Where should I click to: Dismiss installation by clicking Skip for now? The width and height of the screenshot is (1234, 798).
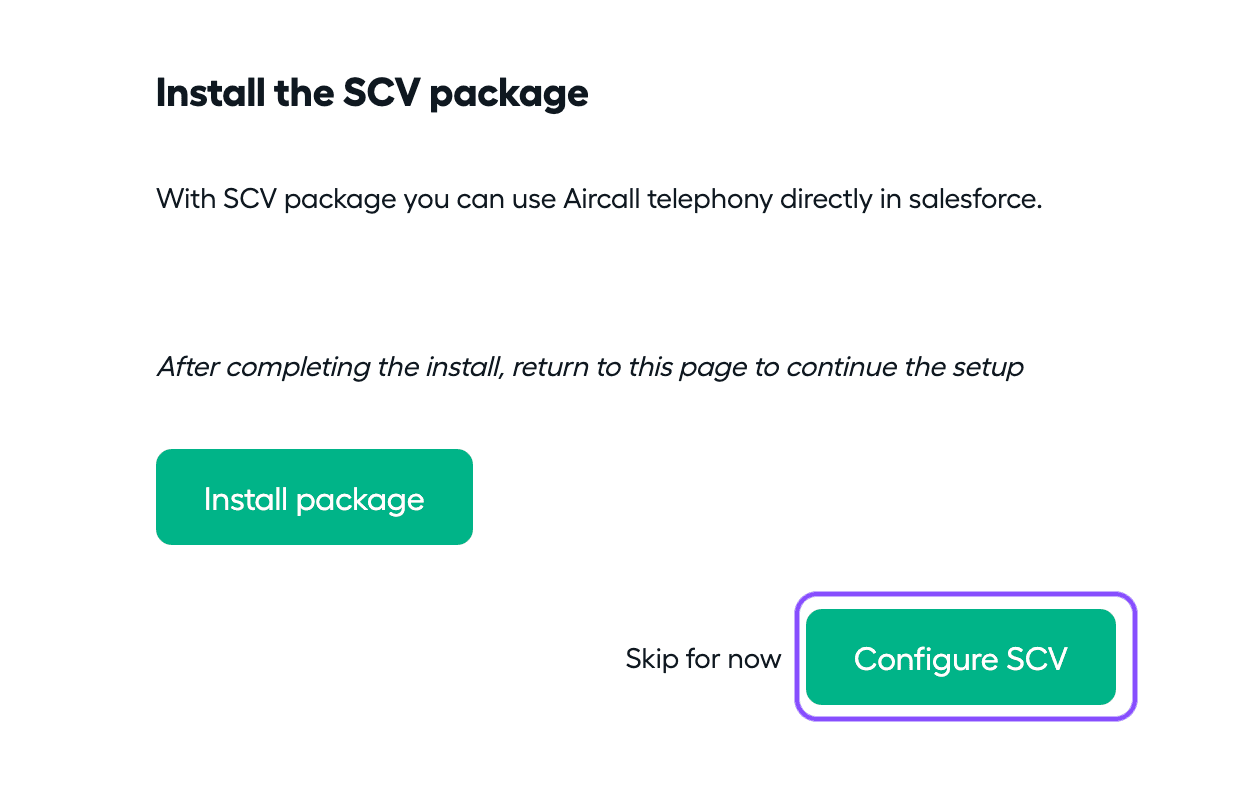coord(702,658)
